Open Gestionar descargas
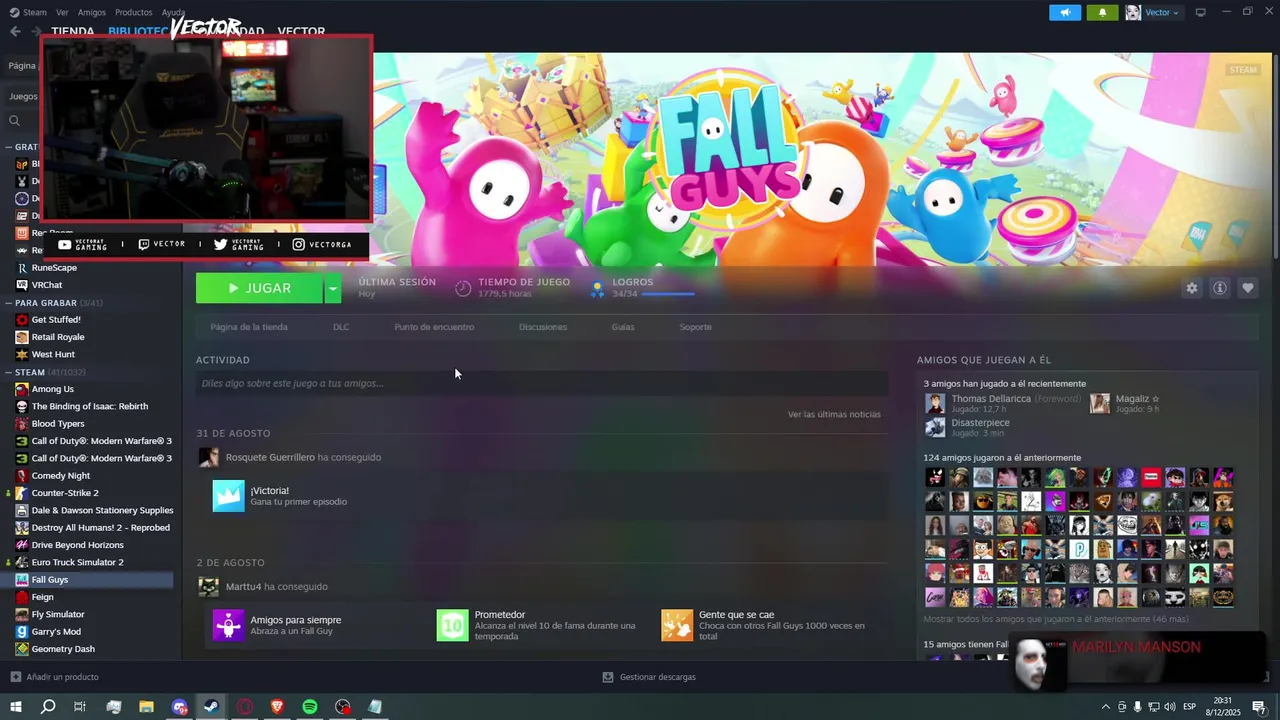The width and height of the screenshot is (1280, 720). tap(649, 677)
